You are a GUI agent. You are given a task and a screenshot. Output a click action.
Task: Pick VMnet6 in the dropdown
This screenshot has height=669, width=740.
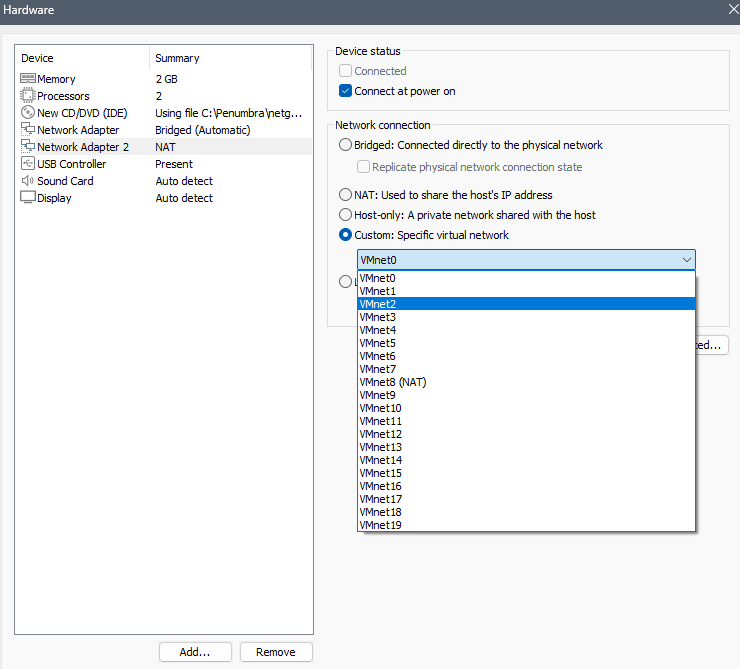(x=526, y=356)
